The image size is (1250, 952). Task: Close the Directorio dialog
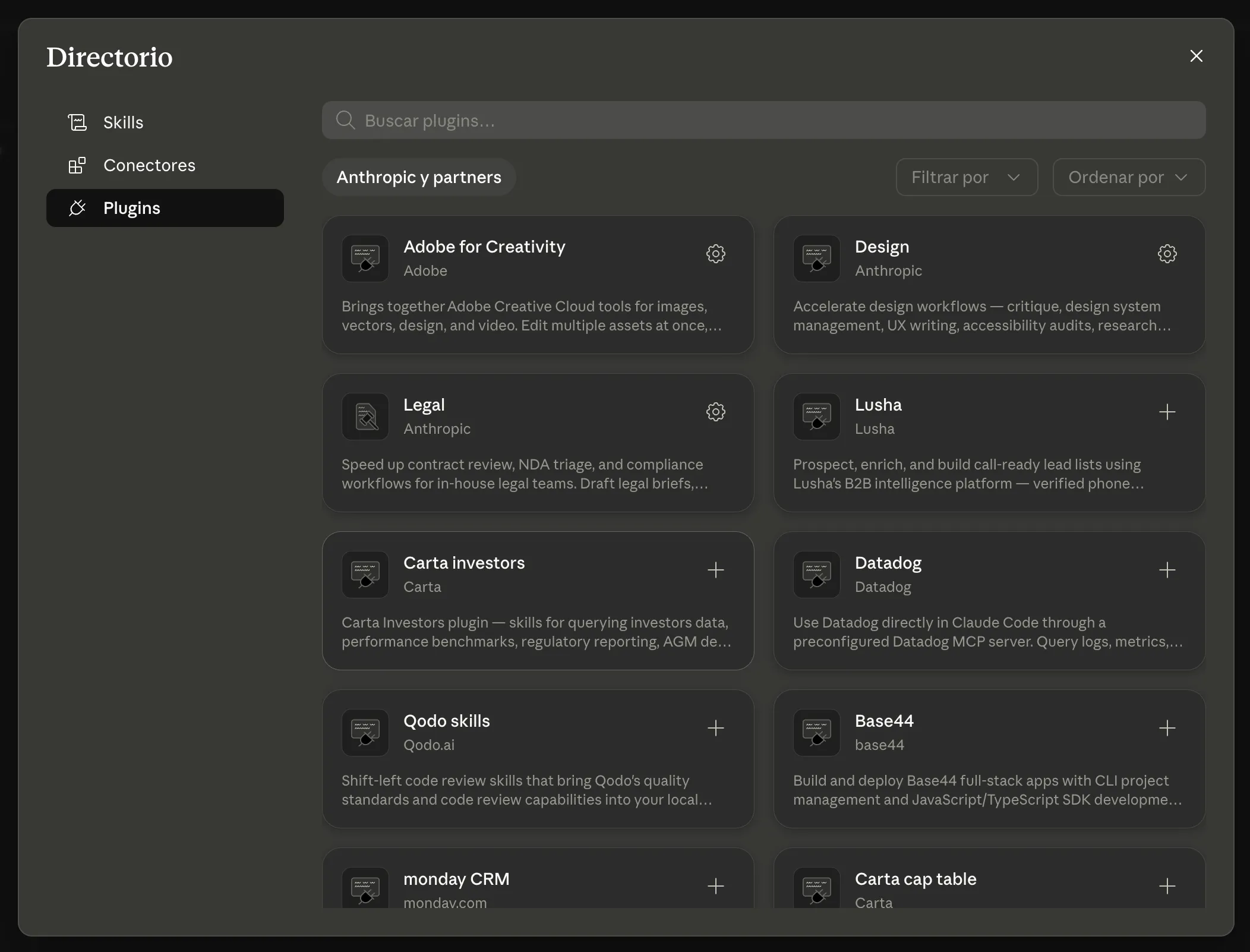tap(1197, 56)
